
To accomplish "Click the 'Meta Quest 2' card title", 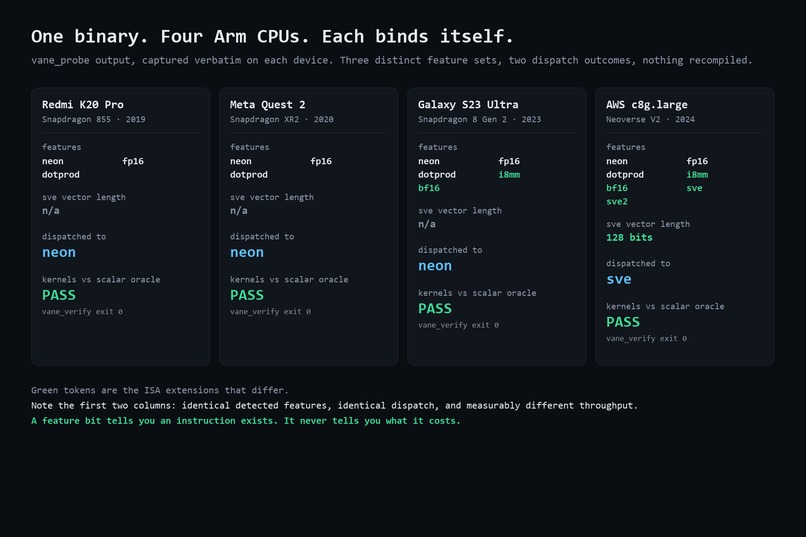I will point(267,104).
